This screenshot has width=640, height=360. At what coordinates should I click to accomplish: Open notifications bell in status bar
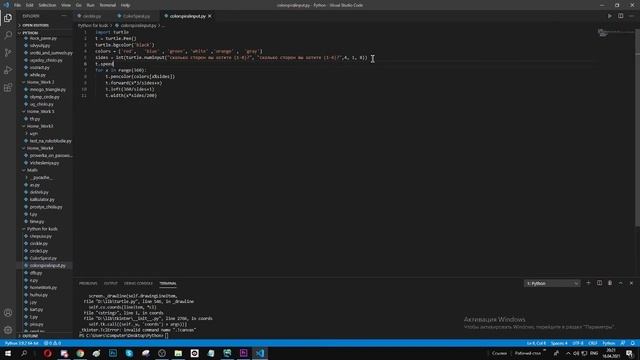633,343
